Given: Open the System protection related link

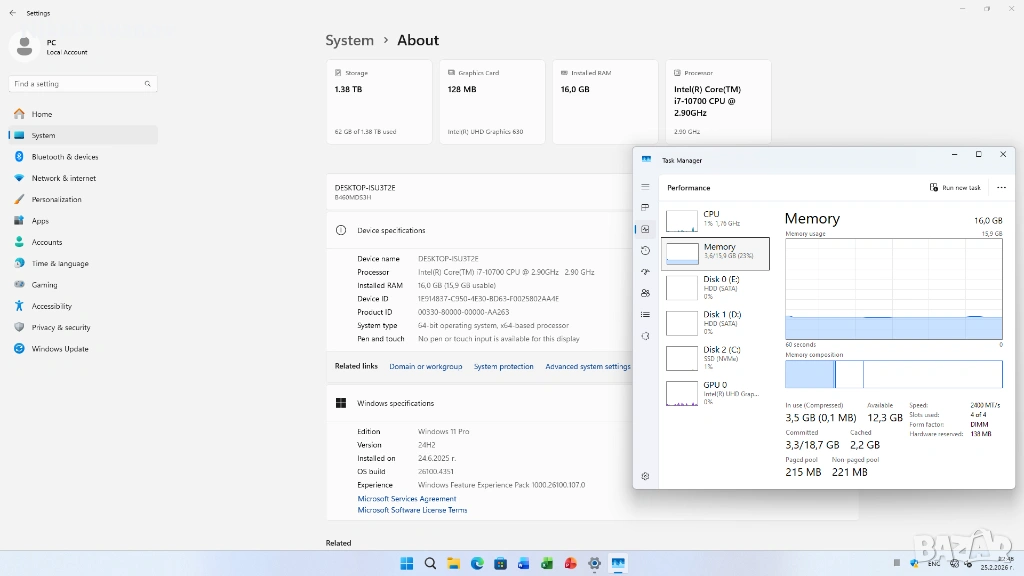Looking at the screenshot, I should point(503,367).
